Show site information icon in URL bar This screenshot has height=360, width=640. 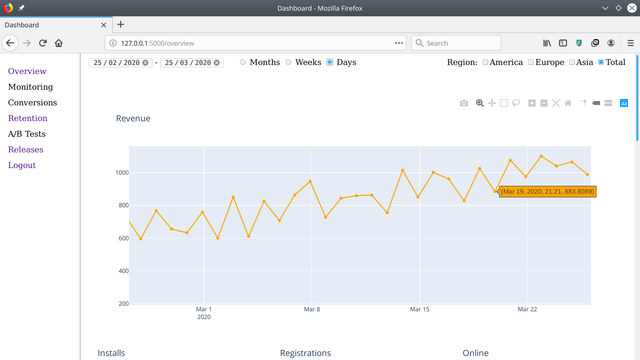click(113, 43)
